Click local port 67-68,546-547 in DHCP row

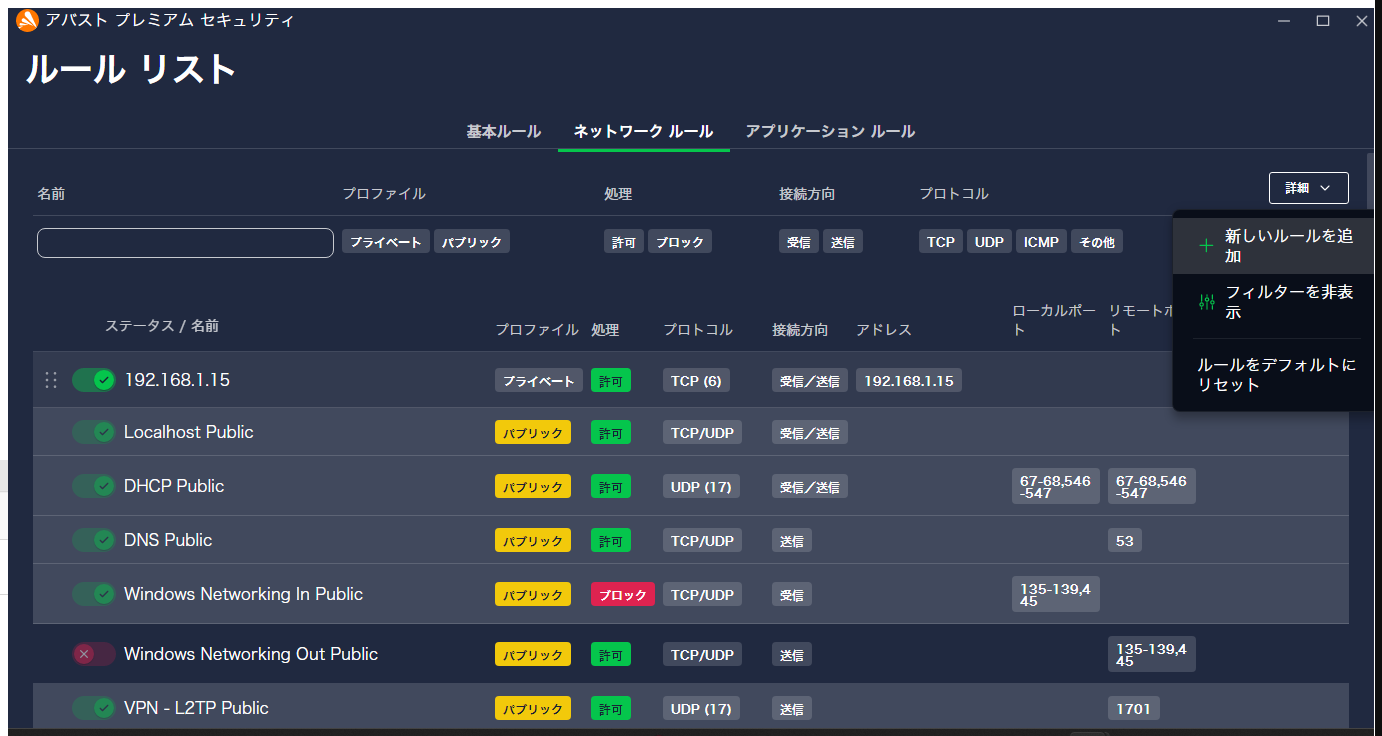point(1056,486)
